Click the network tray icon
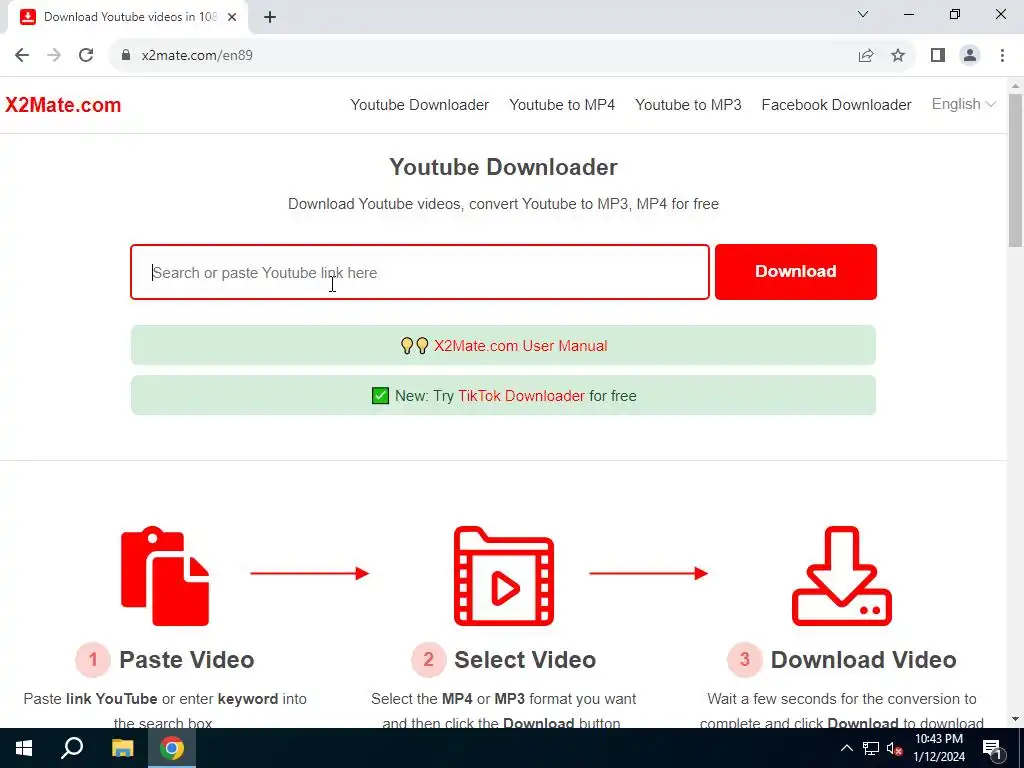This screenshot has height=768, width=1024. [x=871, y=748]
